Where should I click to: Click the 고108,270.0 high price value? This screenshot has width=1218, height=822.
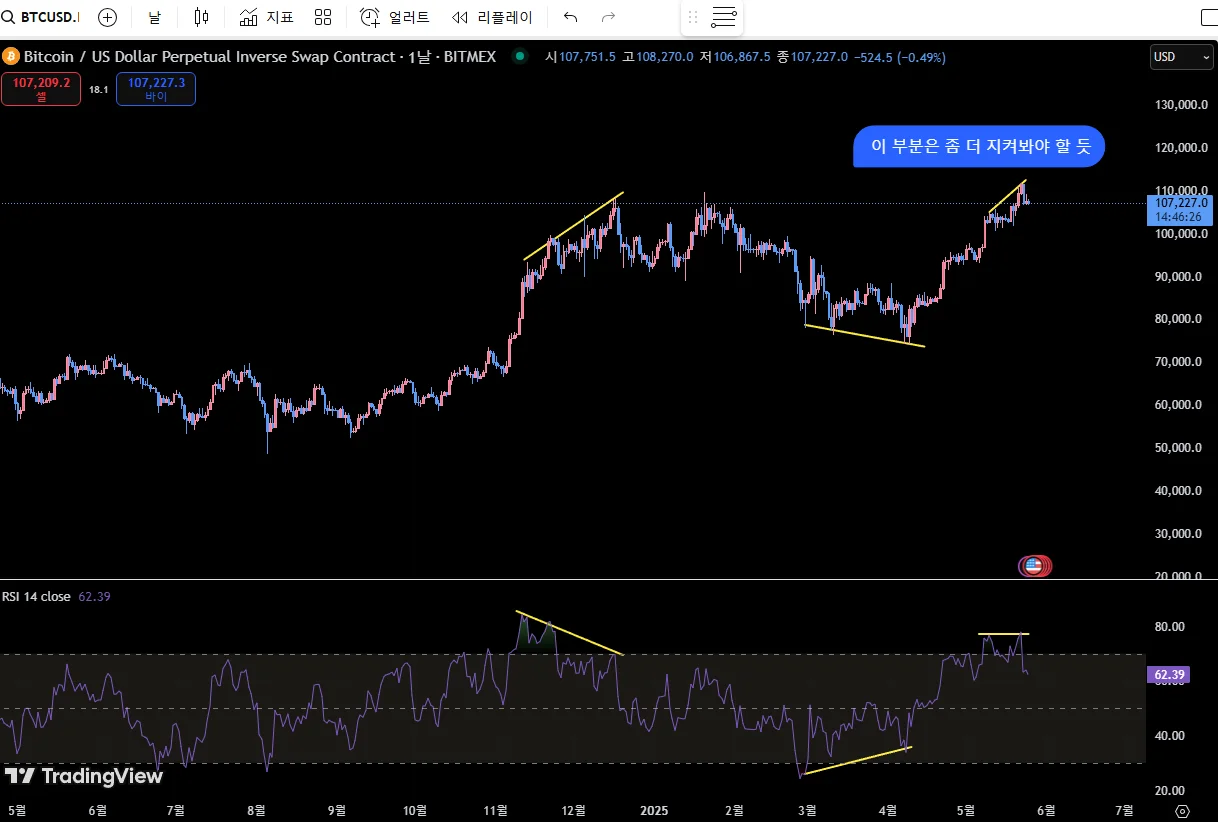pyautogui.click(x=657, y=57)
